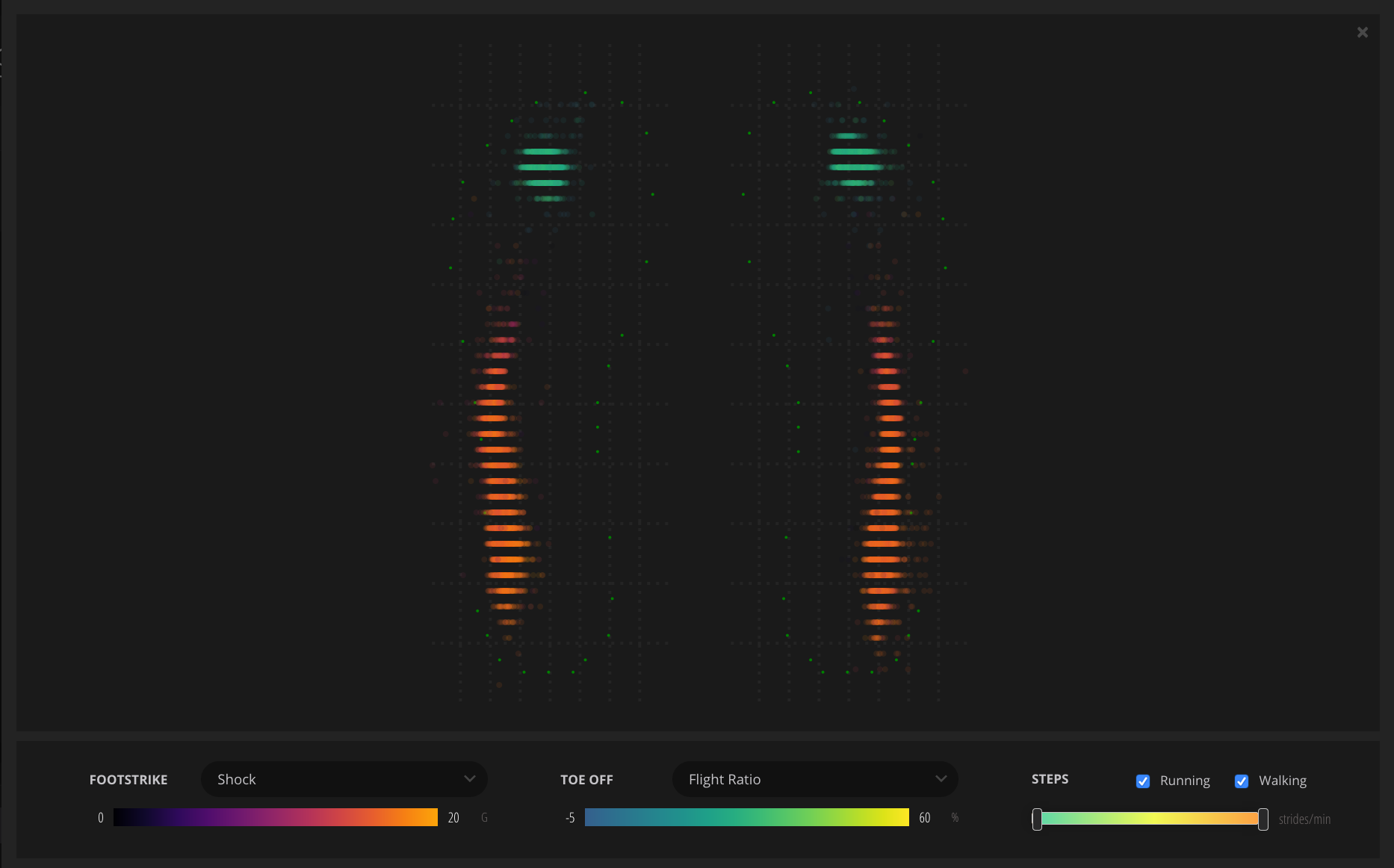Screen dimensions: 1394x868
Task: Open the Footstrike metric dropdown
Action: pyautogui.click(x=344, y=779)
